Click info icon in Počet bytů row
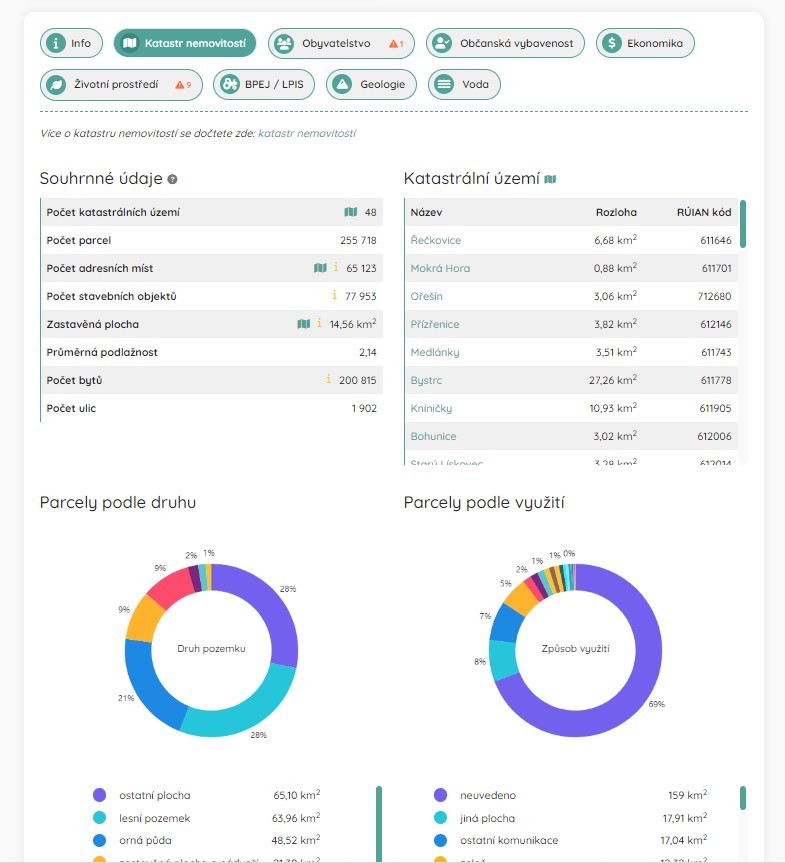Image resolution: width=785 pixels, height=863 pixels. click(329, 379)
